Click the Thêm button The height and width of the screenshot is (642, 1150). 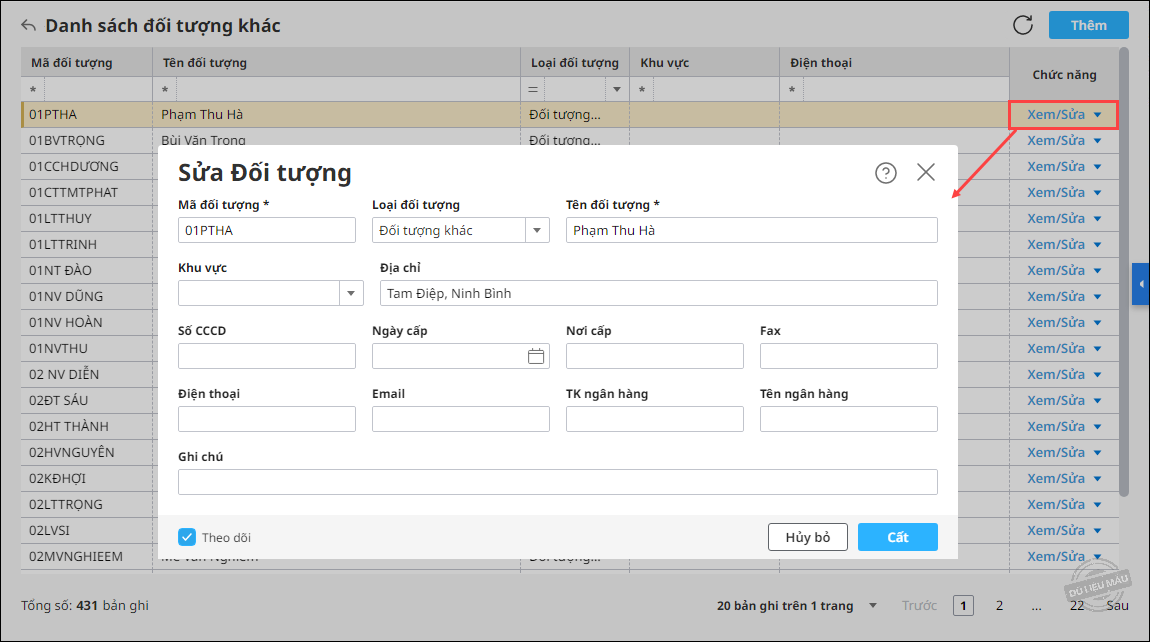tap(1088, 25)
